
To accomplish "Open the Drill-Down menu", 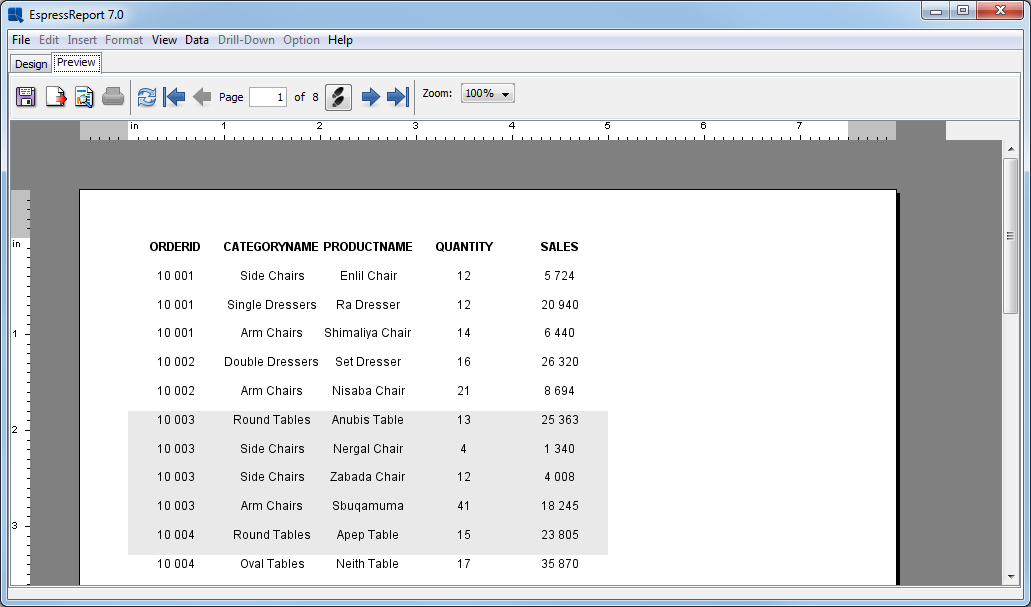I will click(246, 40).
